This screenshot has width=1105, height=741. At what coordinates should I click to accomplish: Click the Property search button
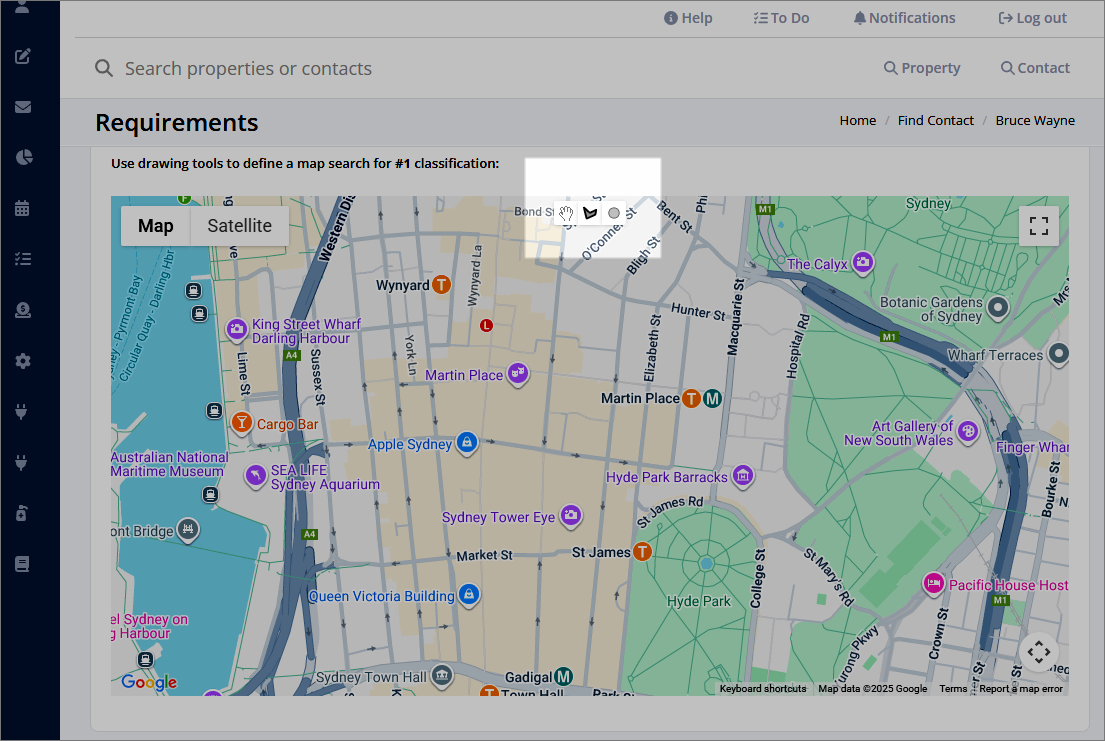[922, 68]
